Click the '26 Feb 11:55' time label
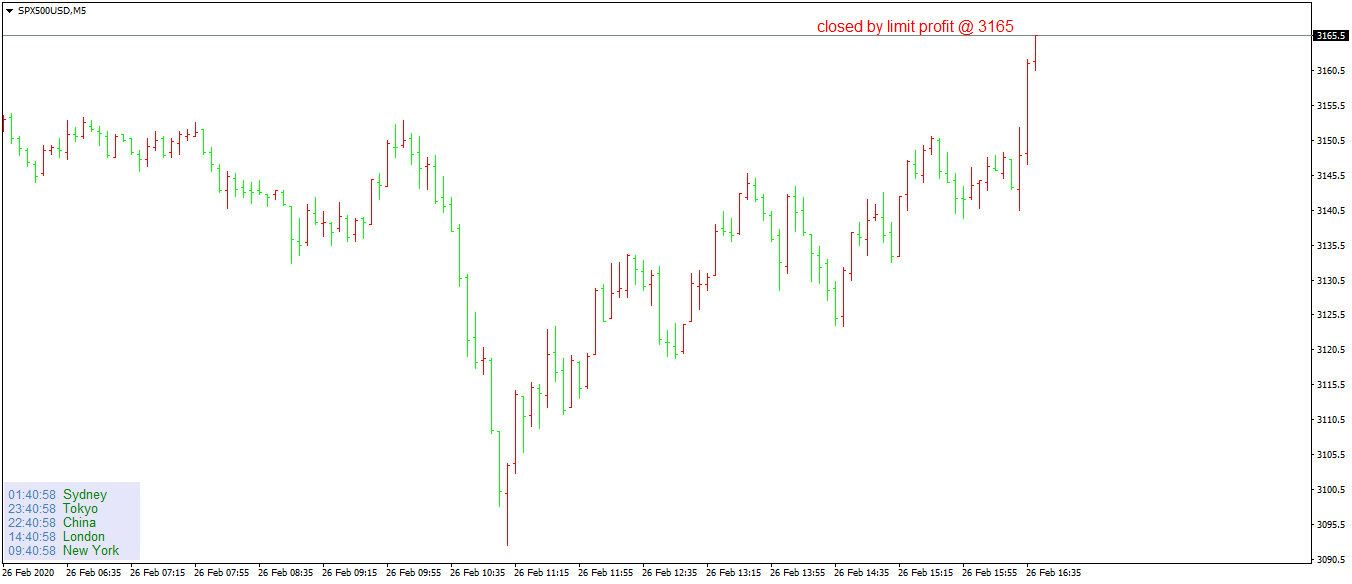The width and height of the screenshot is (1352, 584). coord(605,574)
